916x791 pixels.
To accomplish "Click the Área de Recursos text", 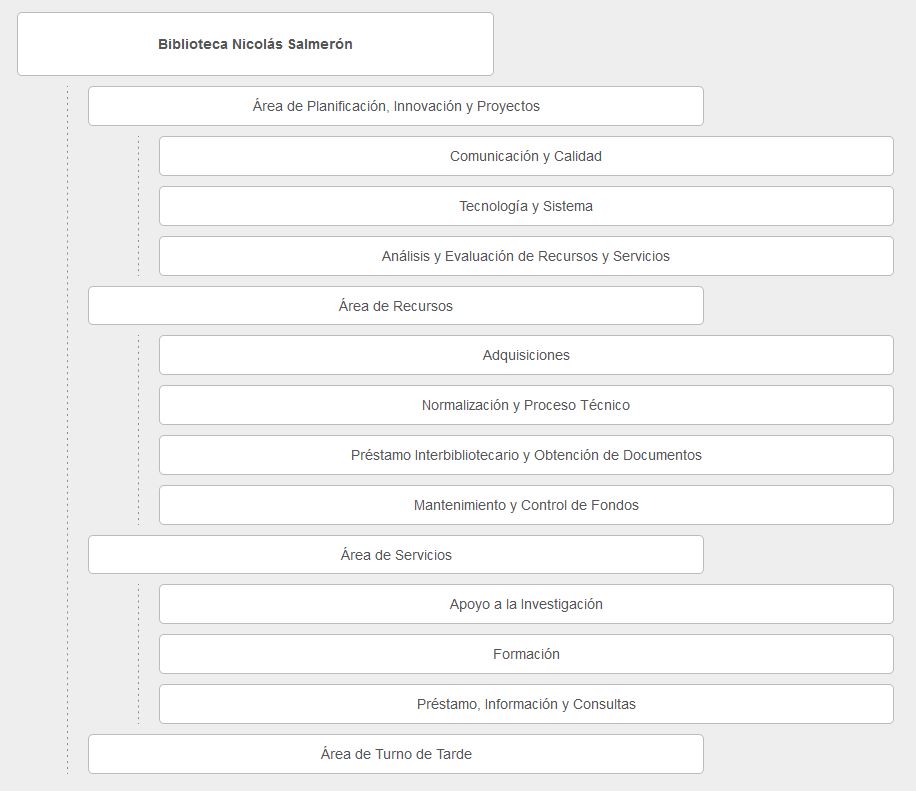I will [396, 306].
